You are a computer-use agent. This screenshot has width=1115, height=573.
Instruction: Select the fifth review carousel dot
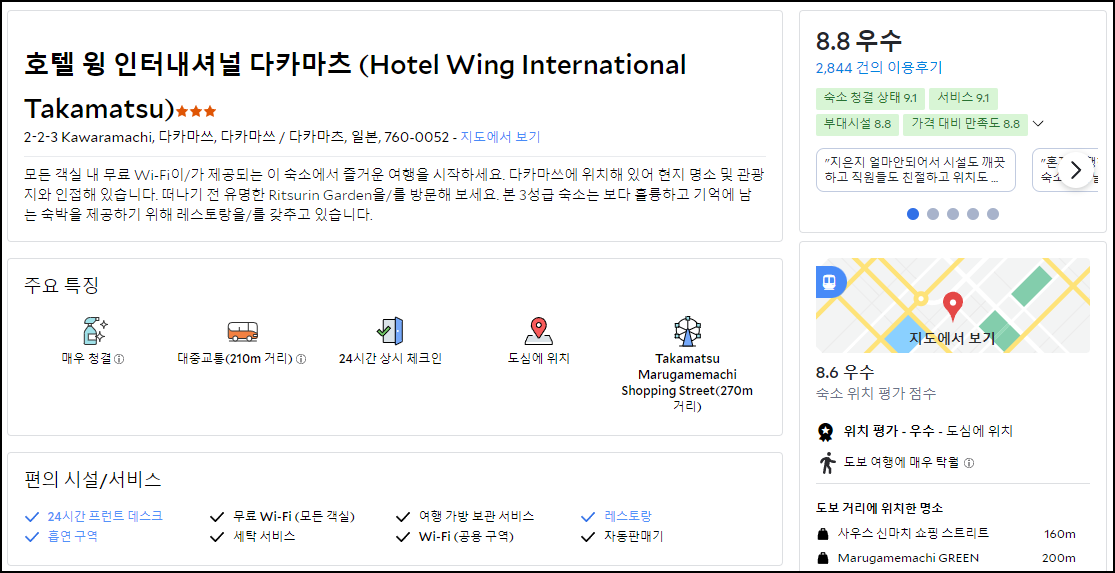tap(993, 214)
